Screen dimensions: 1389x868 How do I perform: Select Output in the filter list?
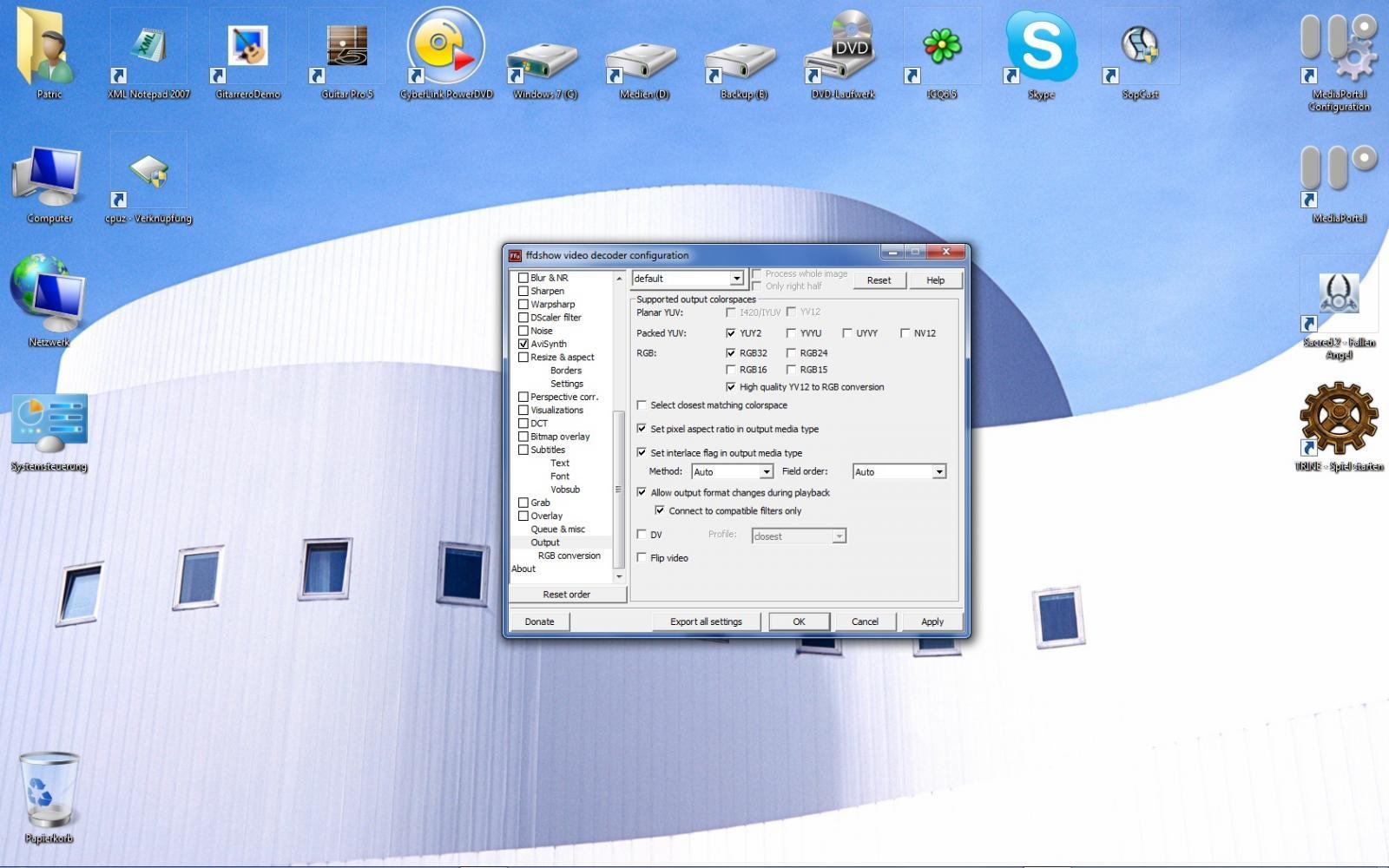tap(545, 542)
